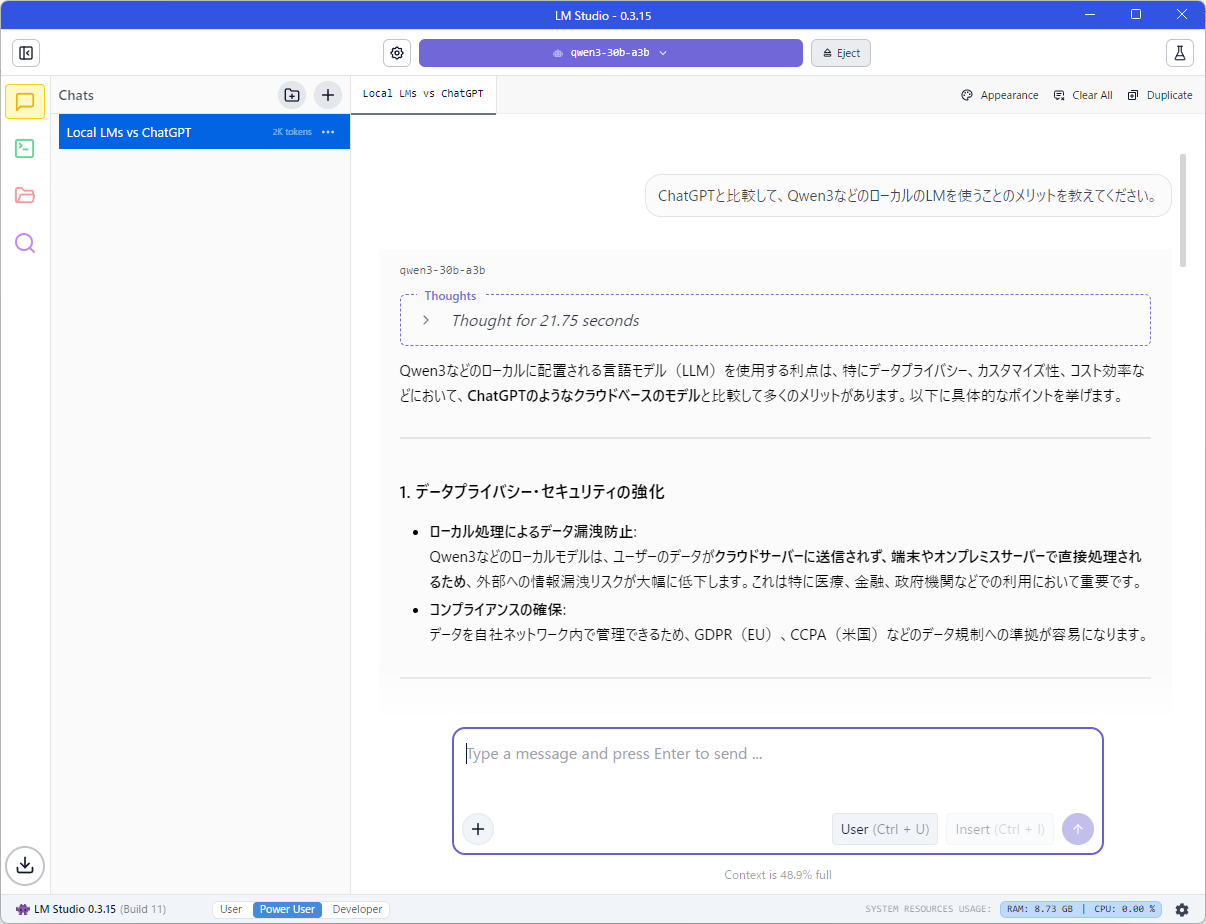
Task: Switch to Developer mode
Action: [x=357, y=909]
